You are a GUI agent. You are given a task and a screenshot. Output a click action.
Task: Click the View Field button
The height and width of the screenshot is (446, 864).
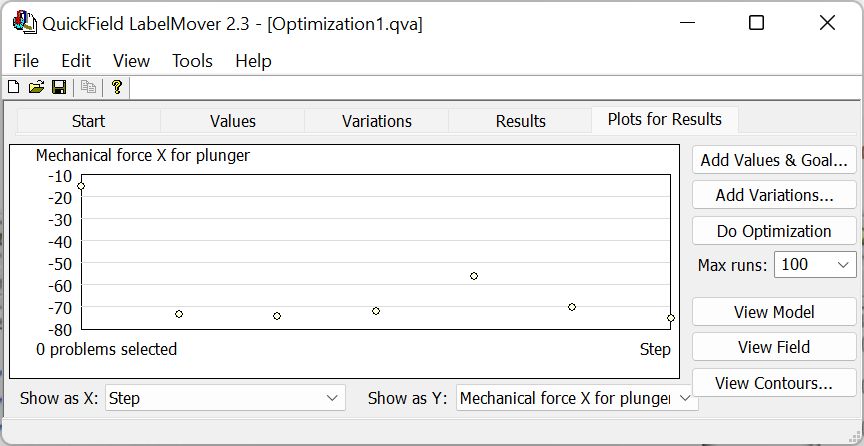click(x=774, y=347)
